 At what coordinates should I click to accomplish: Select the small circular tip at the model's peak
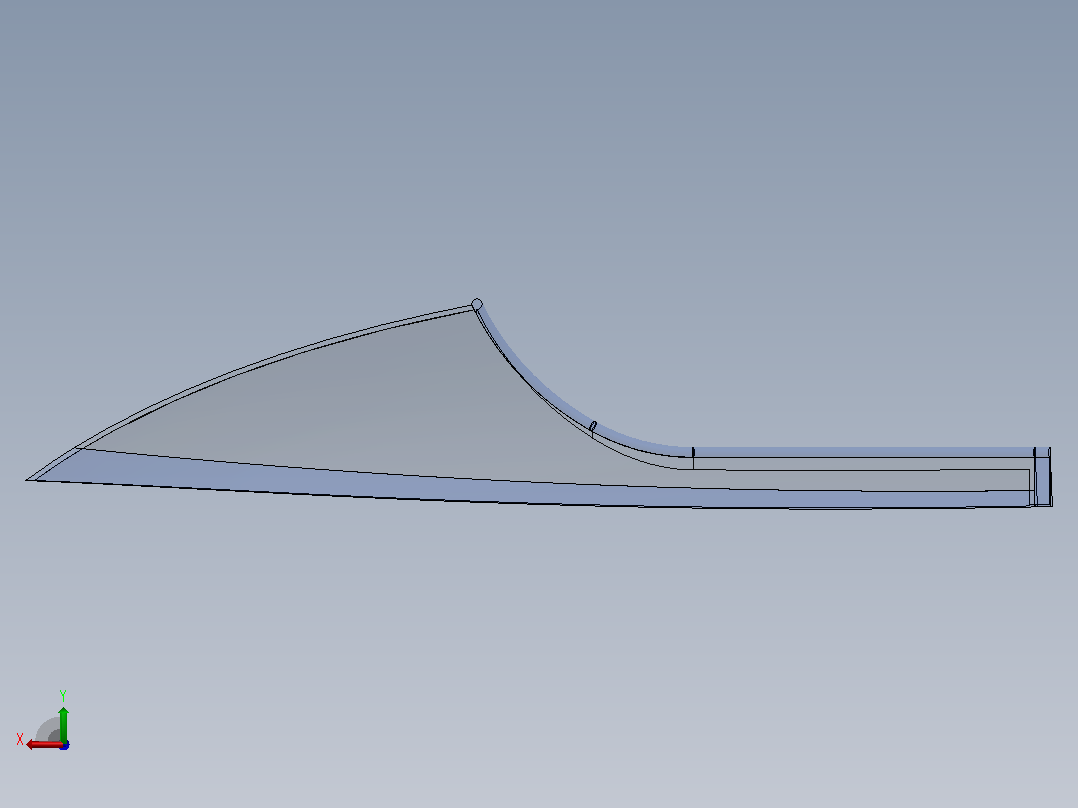coord(477,304)
